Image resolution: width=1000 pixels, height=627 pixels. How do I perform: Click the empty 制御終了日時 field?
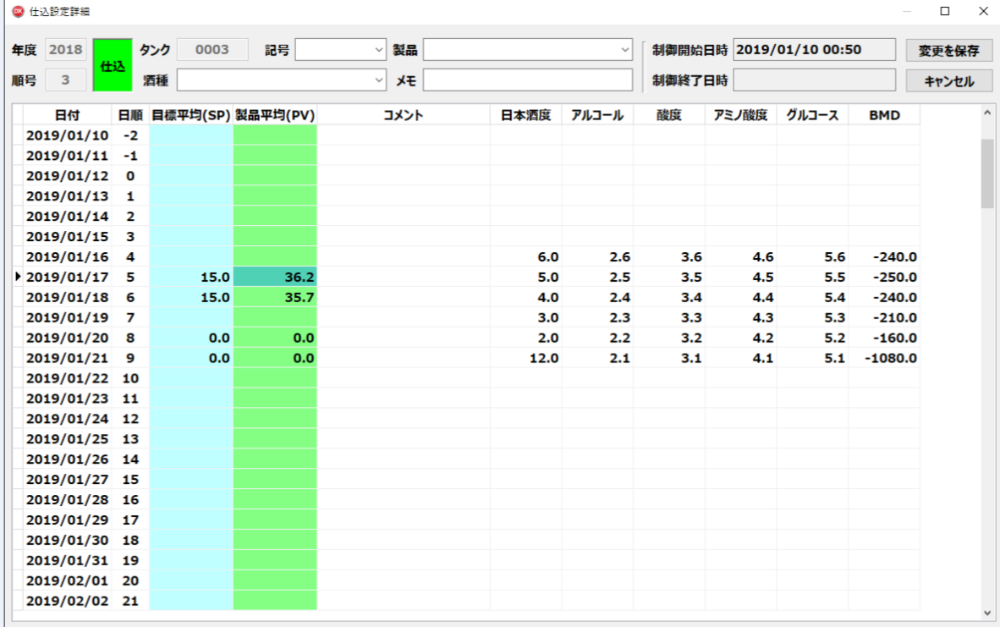[x=814, y=80]
